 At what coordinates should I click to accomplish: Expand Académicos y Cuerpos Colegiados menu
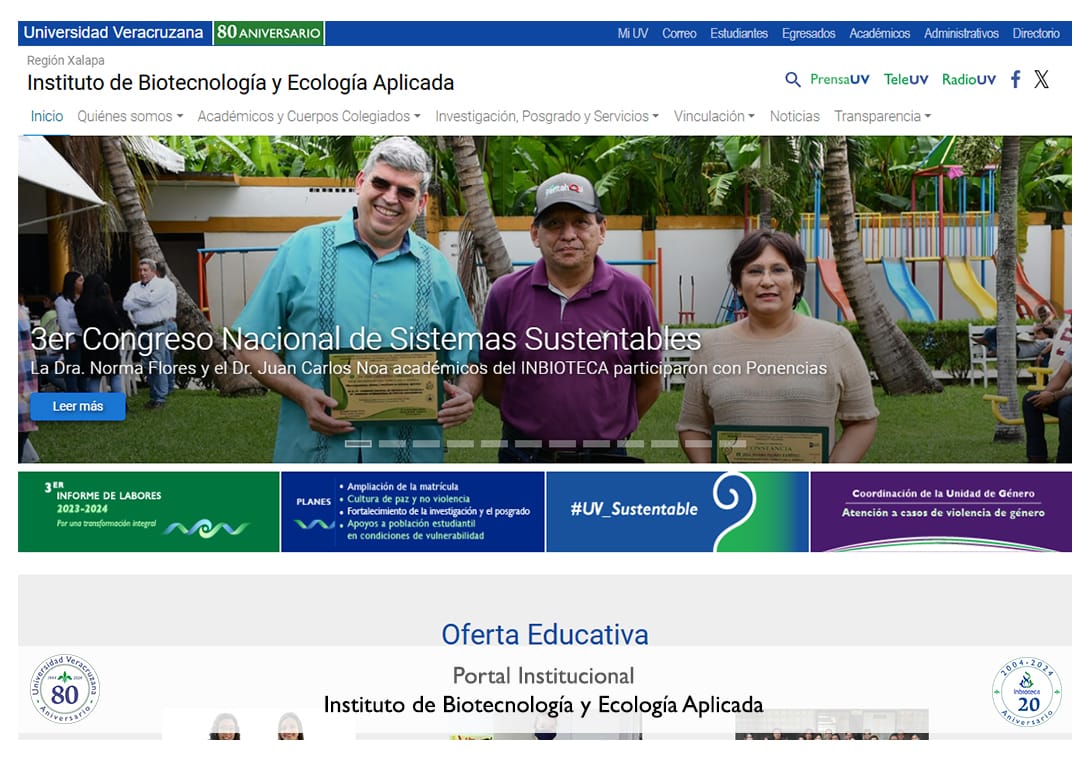pos(309,116)
